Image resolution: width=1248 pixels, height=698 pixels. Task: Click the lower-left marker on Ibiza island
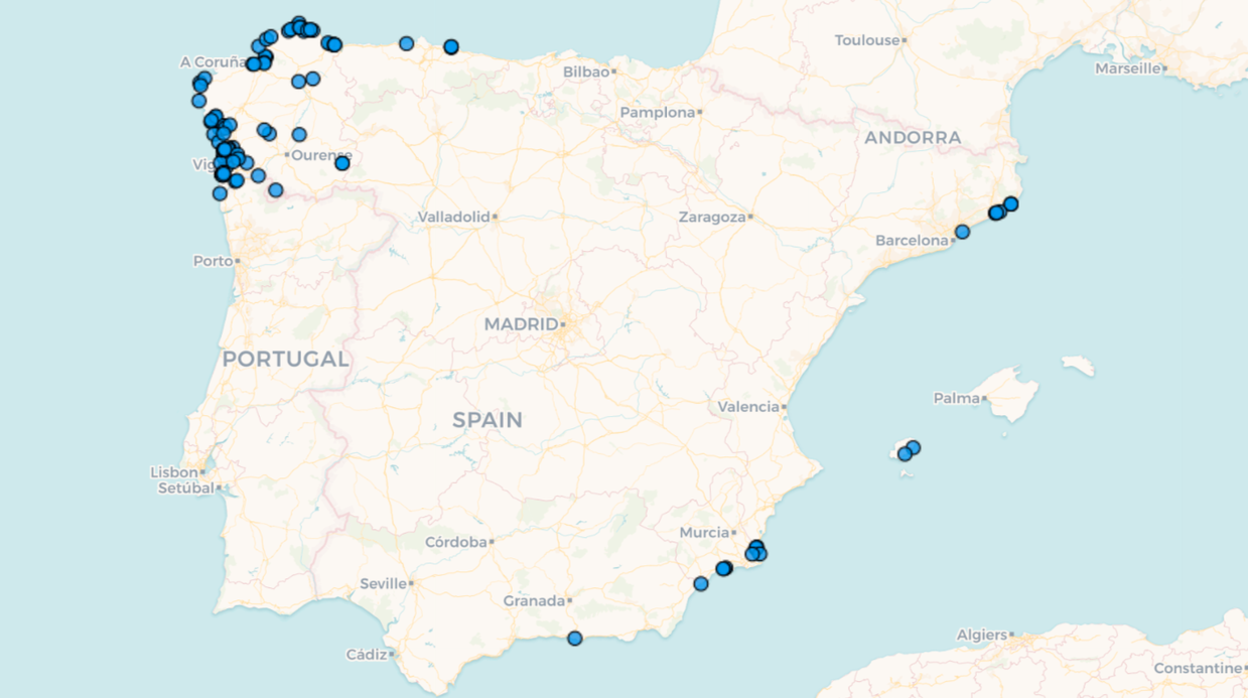pyautogui.click(x=904, y=454)
